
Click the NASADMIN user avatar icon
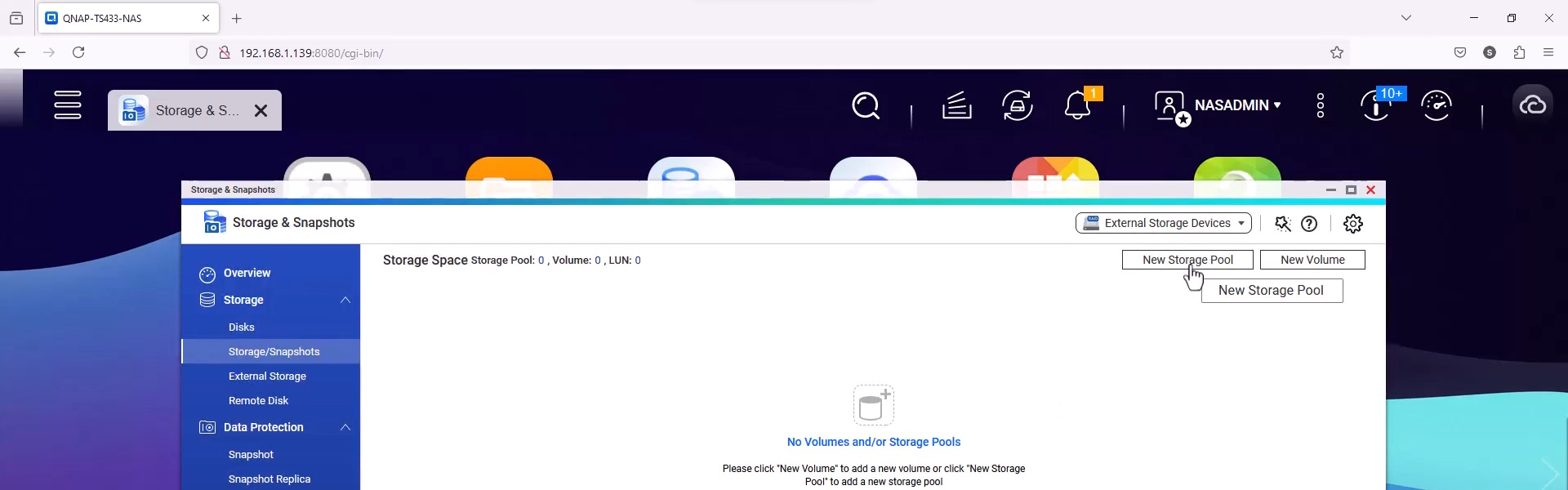[x=1172, y=108]
